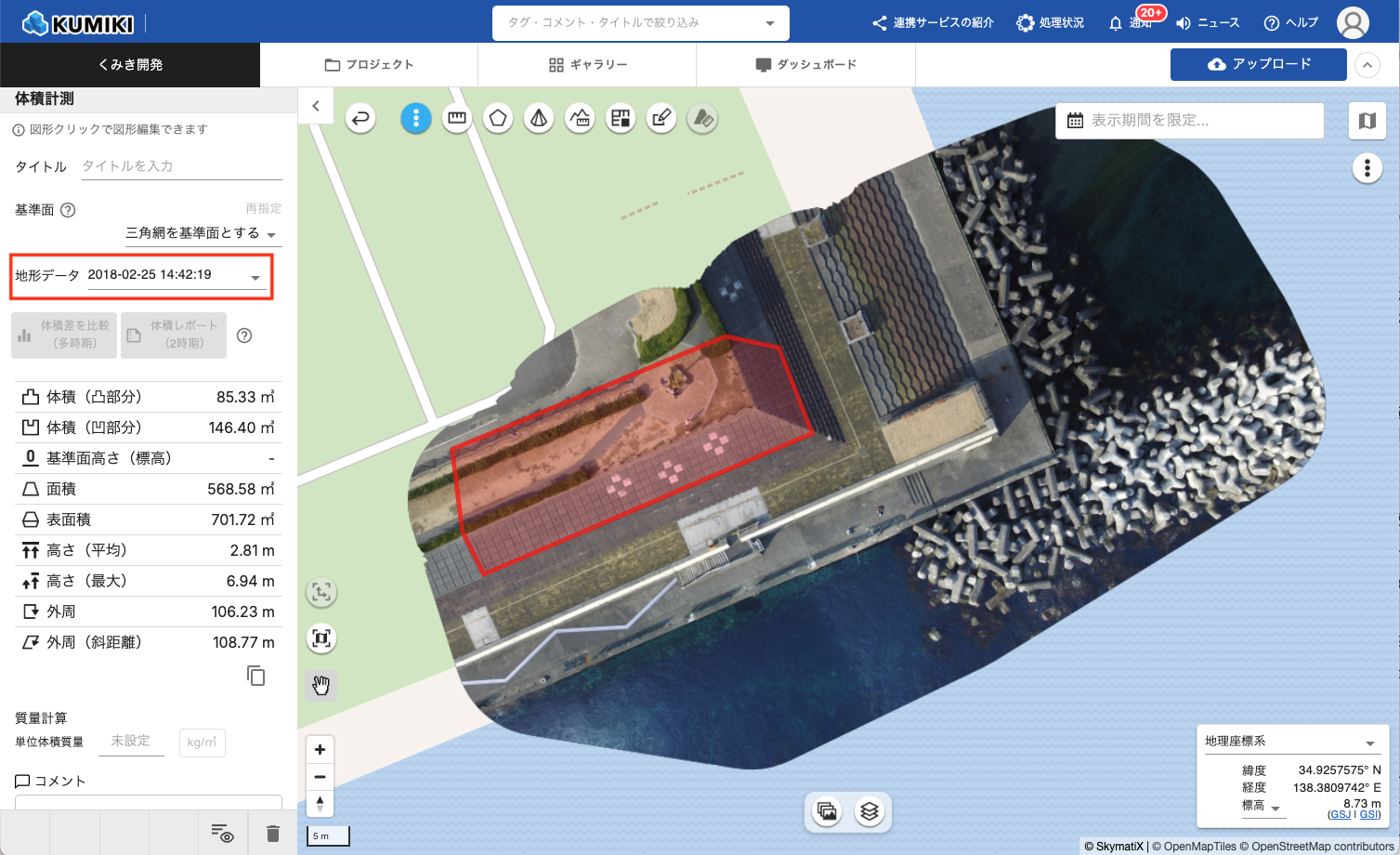Click the pencil annotation edit tool
1400x855 pixels.
[661, 118]
